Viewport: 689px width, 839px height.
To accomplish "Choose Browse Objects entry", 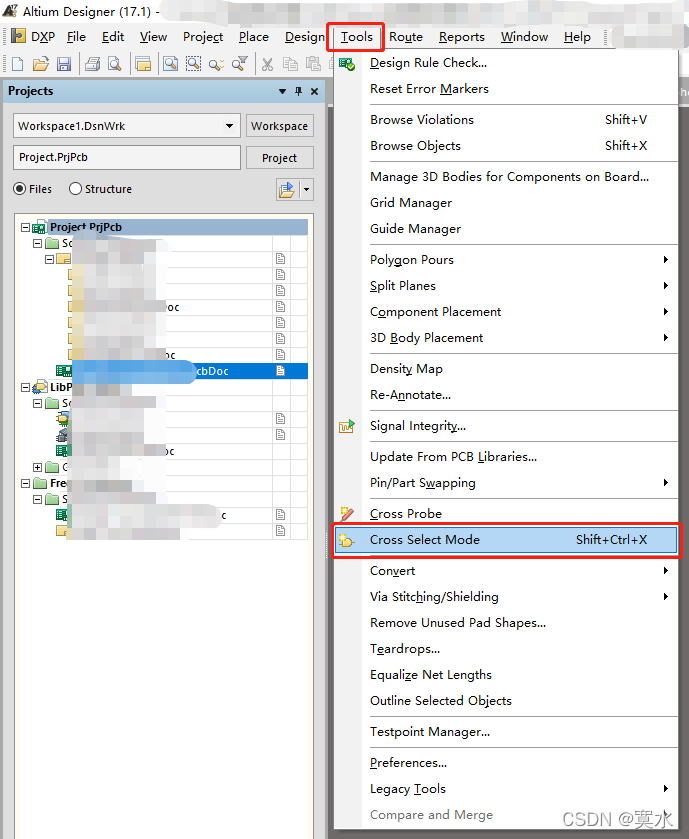I will [506, 146].
